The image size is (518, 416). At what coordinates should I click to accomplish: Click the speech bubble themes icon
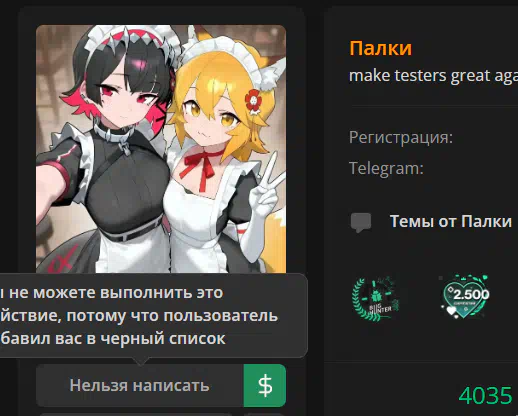[x=361, y=222]
